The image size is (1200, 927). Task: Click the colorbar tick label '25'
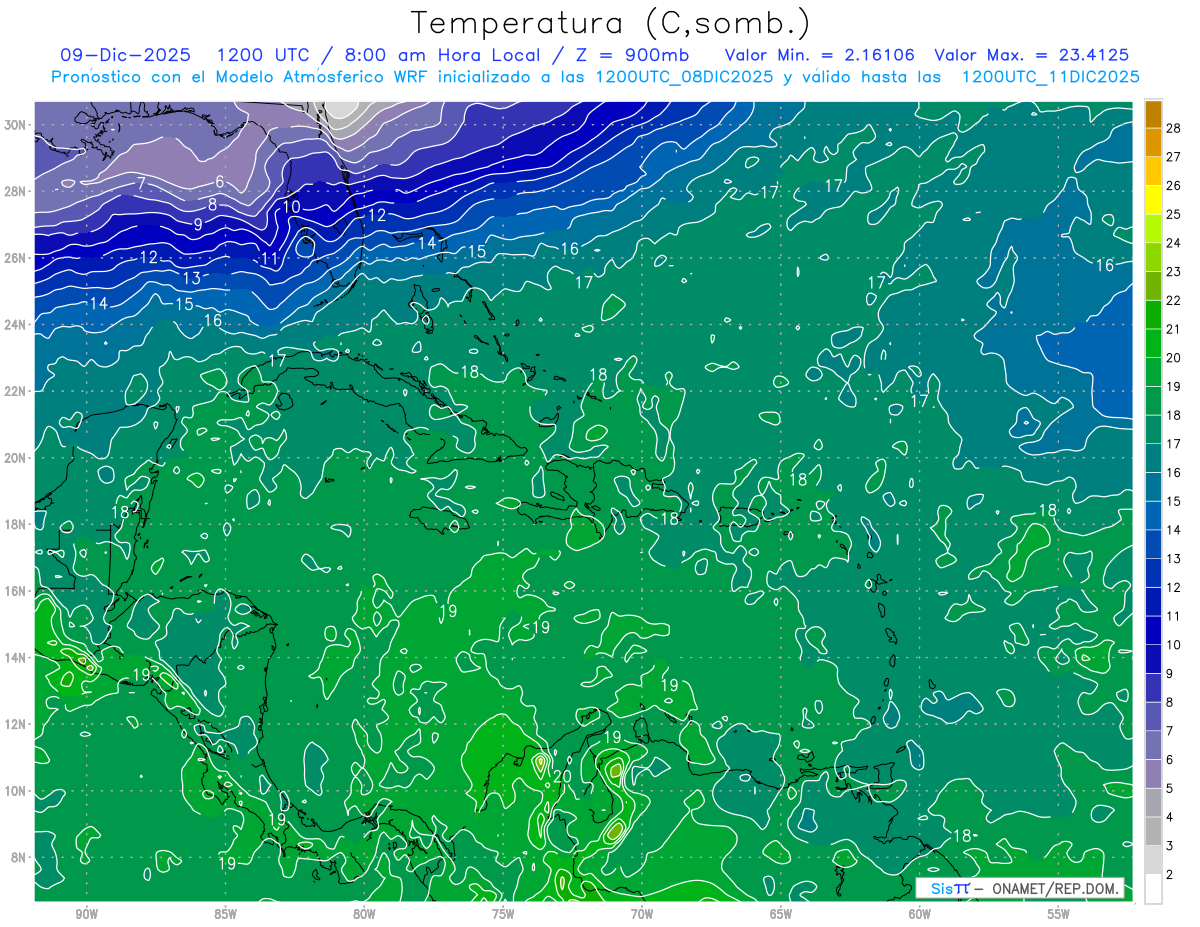click(x=1174, y=214)
